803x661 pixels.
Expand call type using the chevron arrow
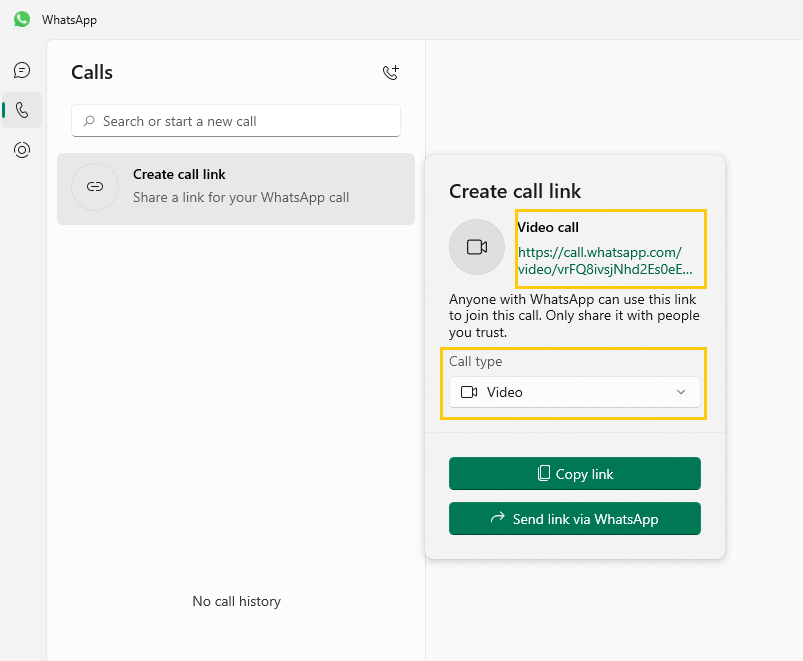click(x=681, y=392)
